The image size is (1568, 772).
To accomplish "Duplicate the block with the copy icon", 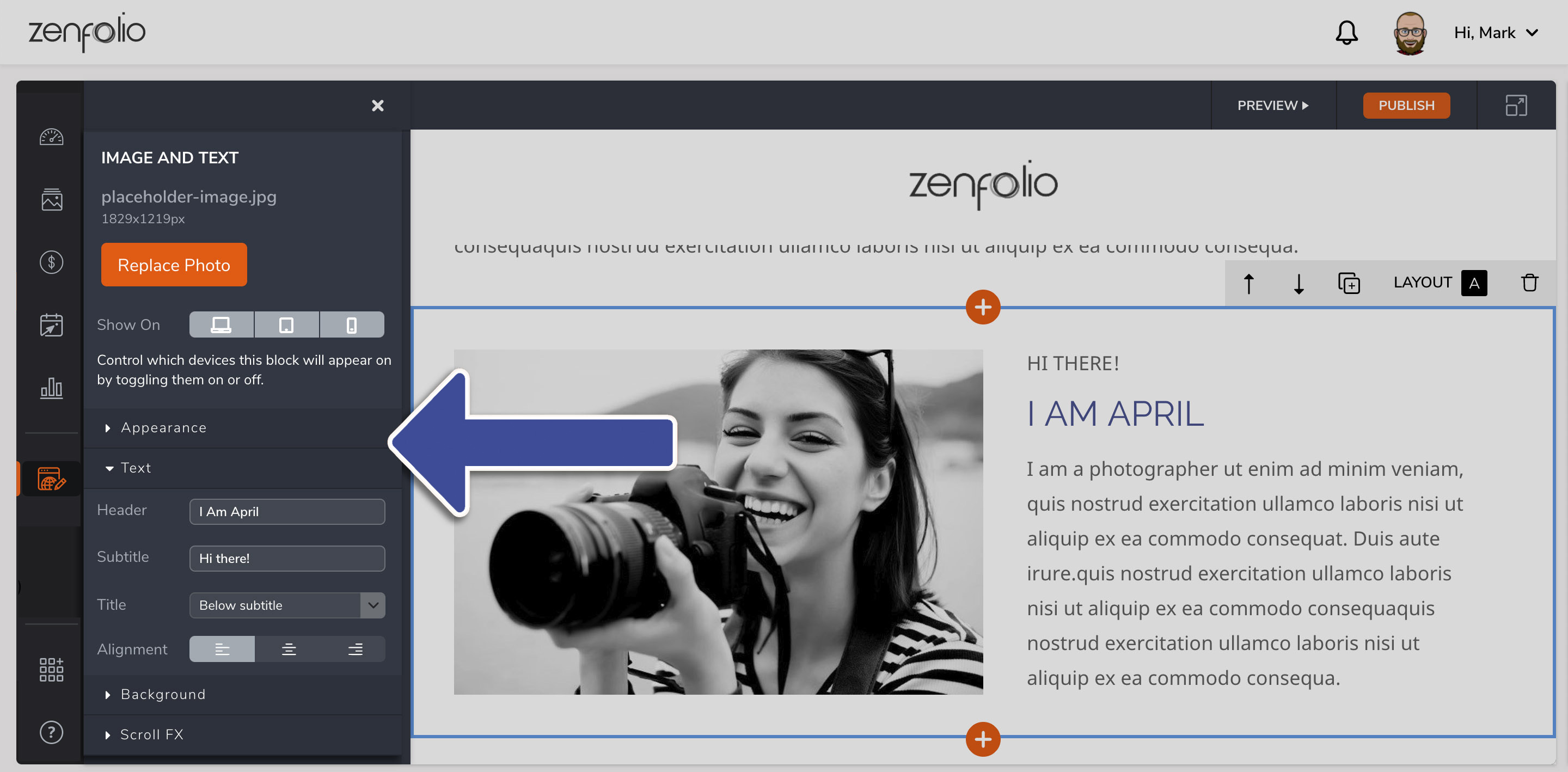I will point(1349,283).
